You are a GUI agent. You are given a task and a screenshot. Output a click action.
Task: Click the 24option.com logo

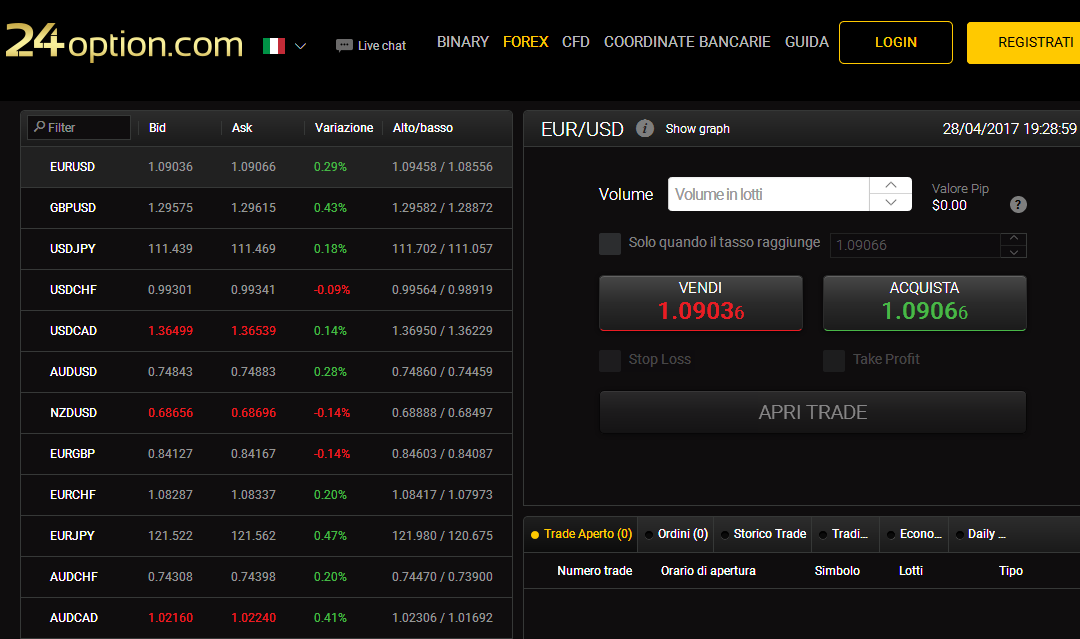click(x=125, y=42)
